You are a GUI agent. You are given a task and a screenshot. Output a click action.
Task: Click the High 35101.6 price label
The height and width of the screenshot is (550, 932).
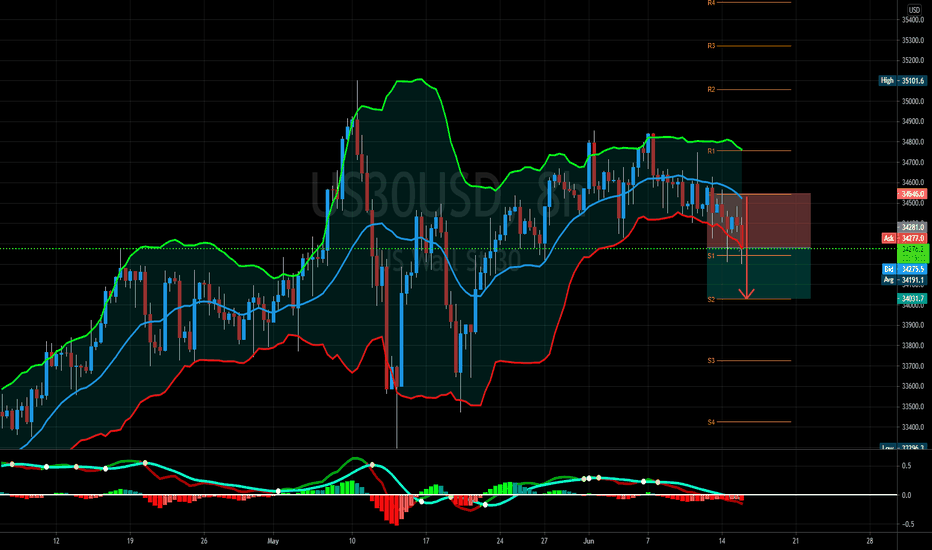pyautogui.click(x=902, y=80)
